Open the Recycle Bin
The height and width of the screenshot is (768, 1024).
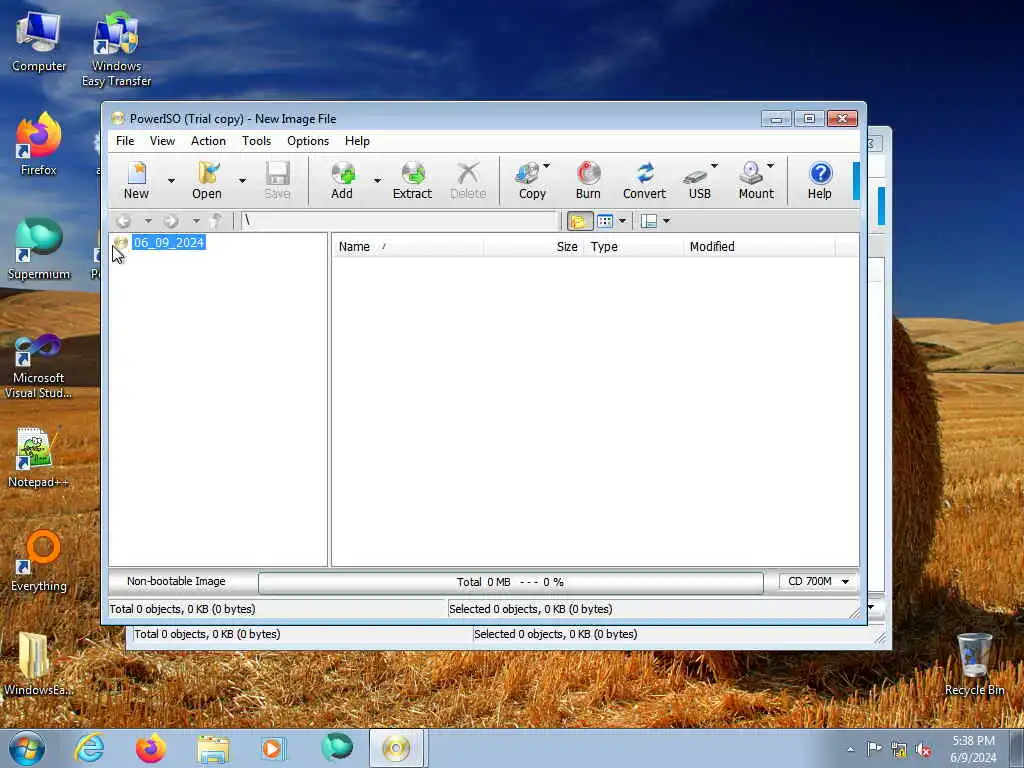pos(974,664)
